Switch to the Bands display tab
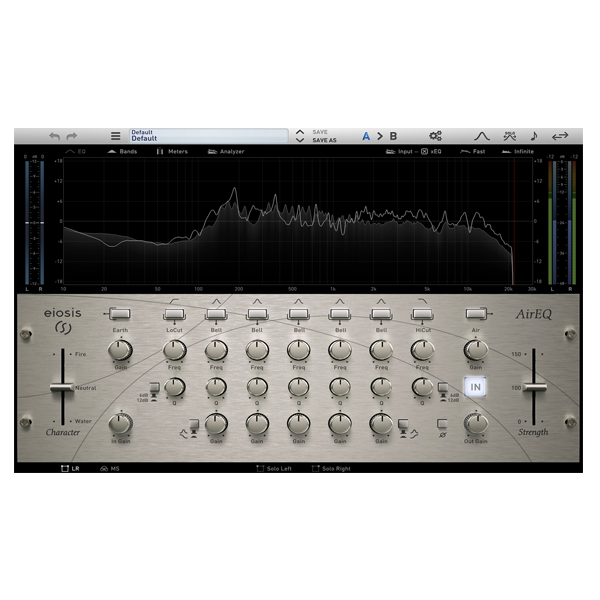Screen dimensions: 600x600 122,152
